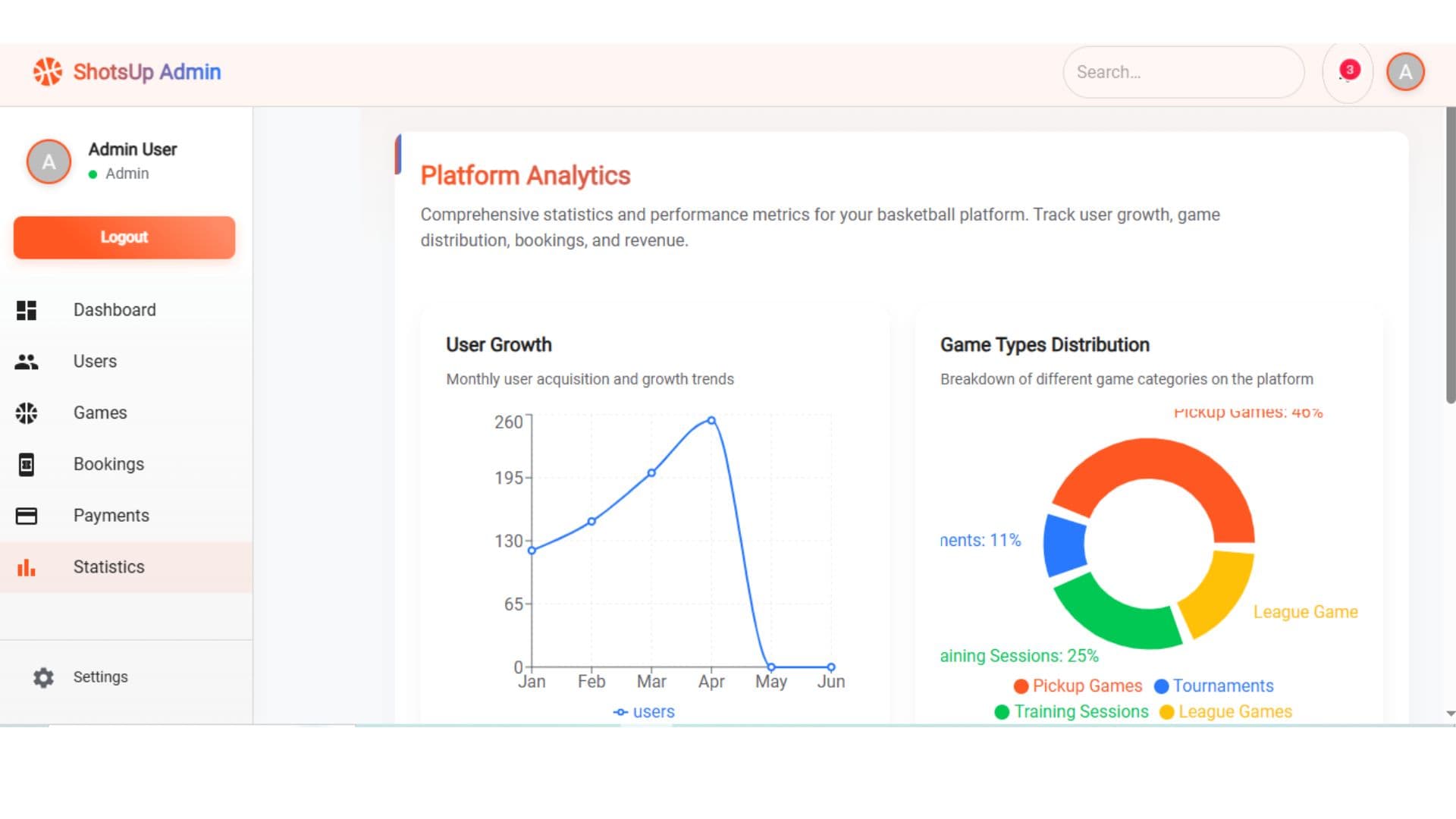Toggle the users series in User Growth legend

click(644, 711)
